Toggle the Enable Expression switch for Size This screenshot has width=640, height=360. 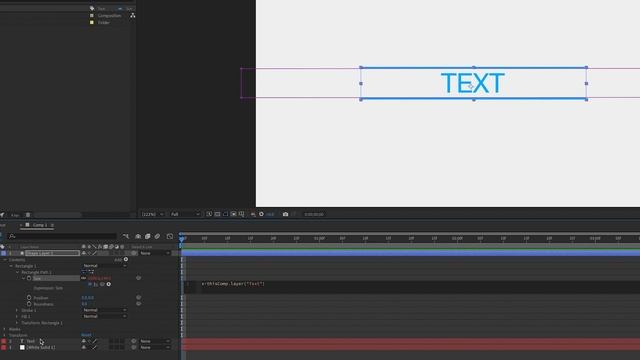click(90, 284)
